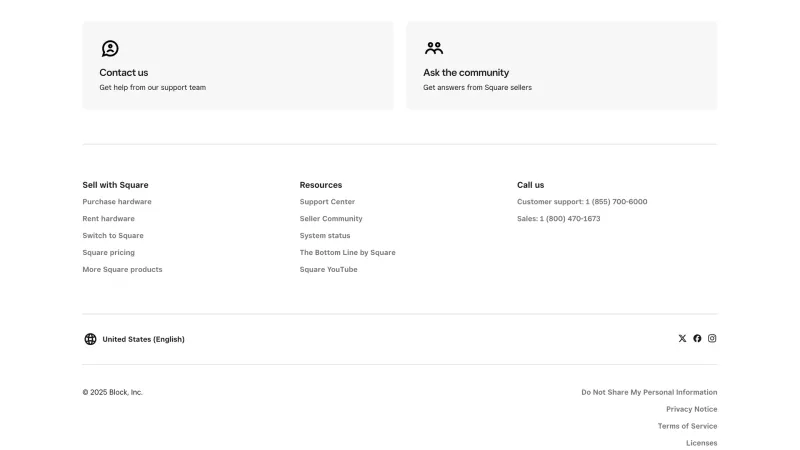
Task: View More Square products link
Action: pos(122,269)
